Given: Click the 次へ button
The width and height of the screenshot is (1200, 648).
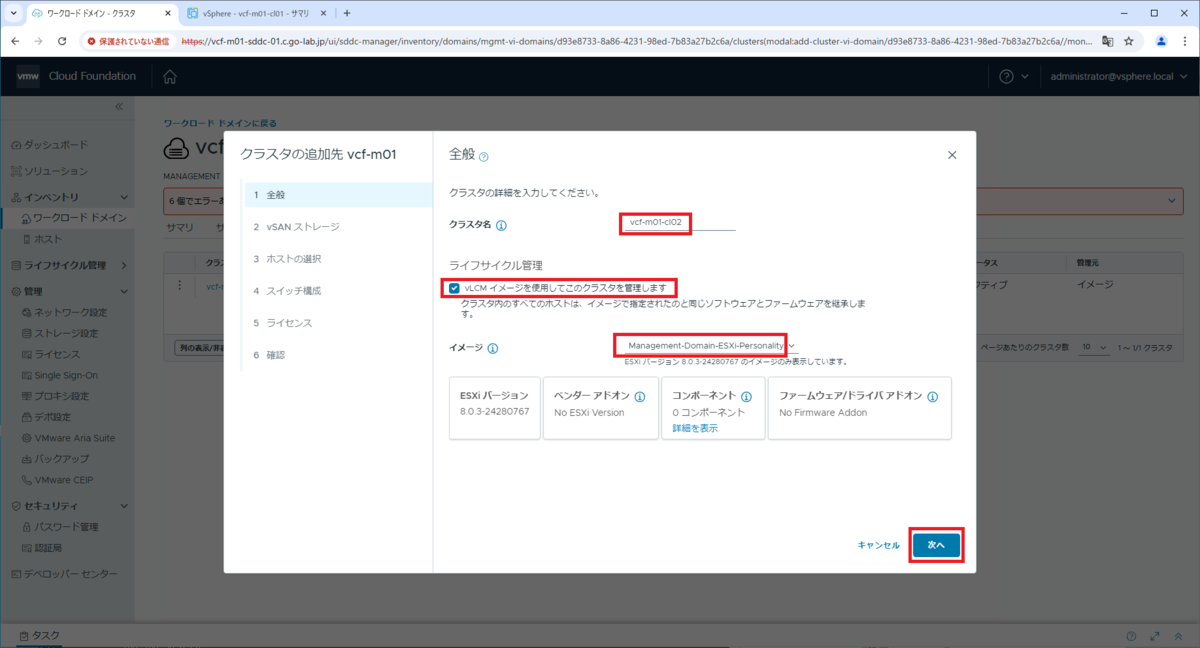Looking at the screenshot, I should coord(936,545).
